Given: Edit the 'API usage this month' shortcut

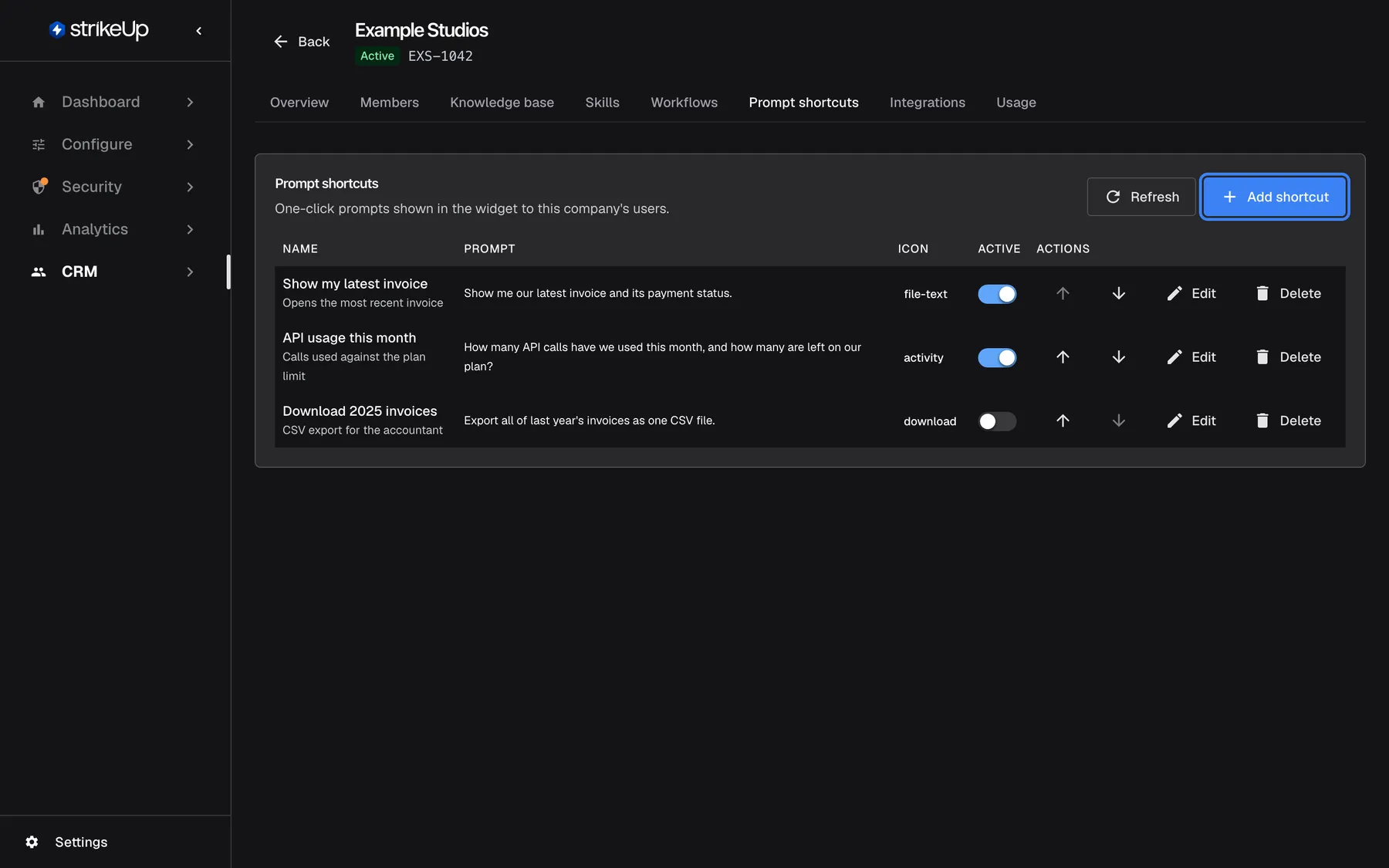Looking at the screenshot, I should pos(1191,357).
